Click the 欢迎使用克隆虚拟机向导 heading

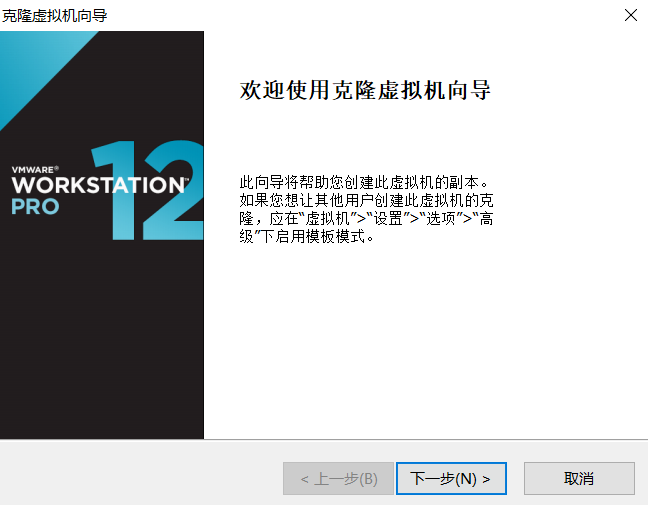click(365, 90)
